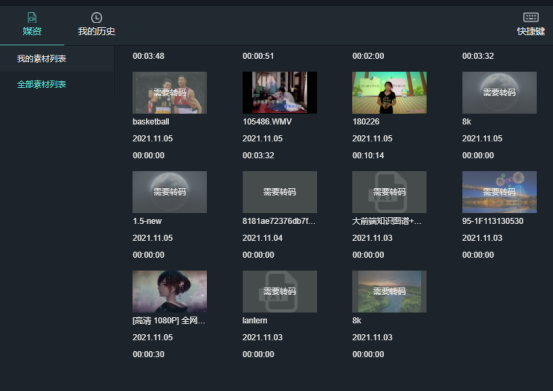Open the 快捷键 label text
The height and width of the screenshot is (391, 553).
point(531,31)
